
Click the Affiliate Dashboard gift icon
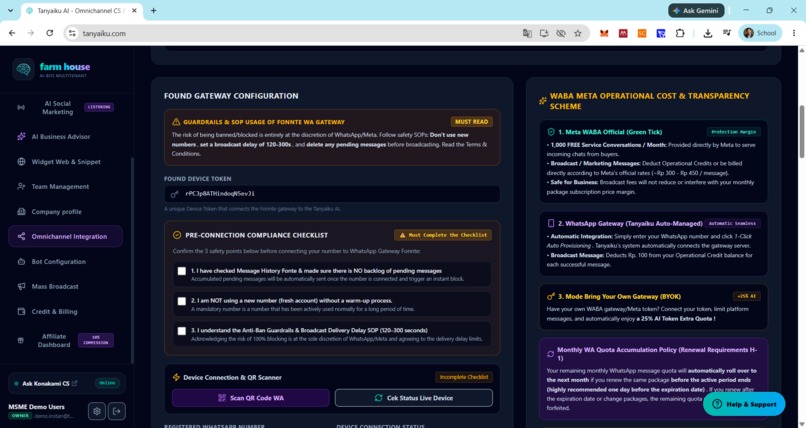click(x=21, y=340)
